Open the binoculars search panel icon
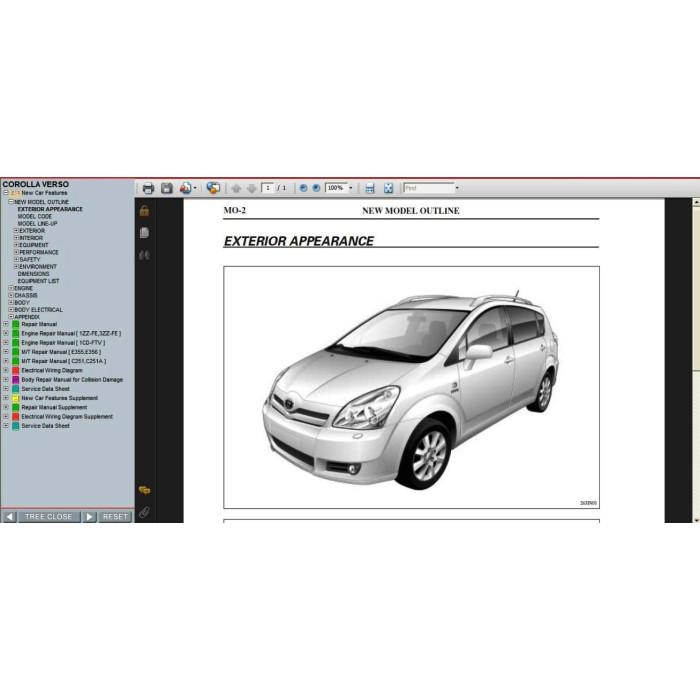 144,255
